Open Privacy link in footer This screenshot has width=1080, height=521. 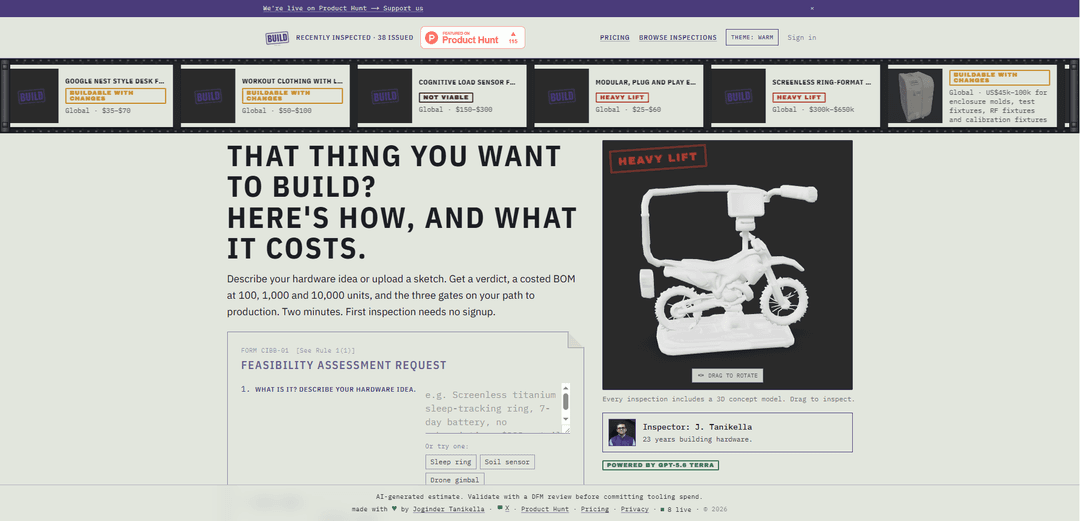point(634,509)
